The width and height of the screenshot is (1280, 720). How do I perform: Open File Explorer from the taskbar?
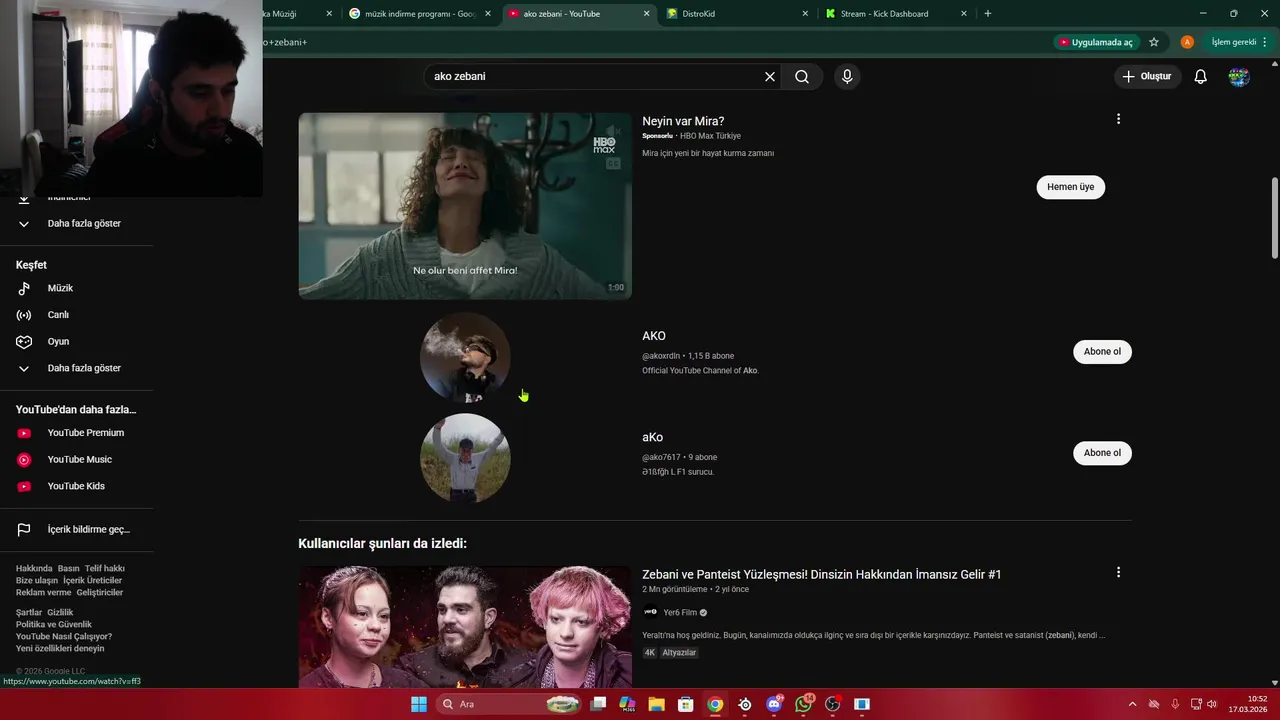[656, 704]
